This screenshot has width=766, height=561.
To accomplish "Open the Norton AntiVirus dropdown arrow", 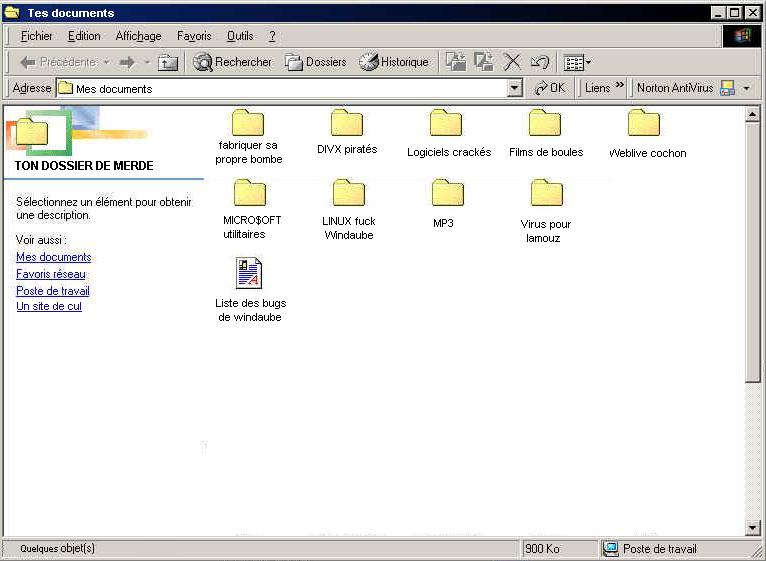I will pos(746,88).
